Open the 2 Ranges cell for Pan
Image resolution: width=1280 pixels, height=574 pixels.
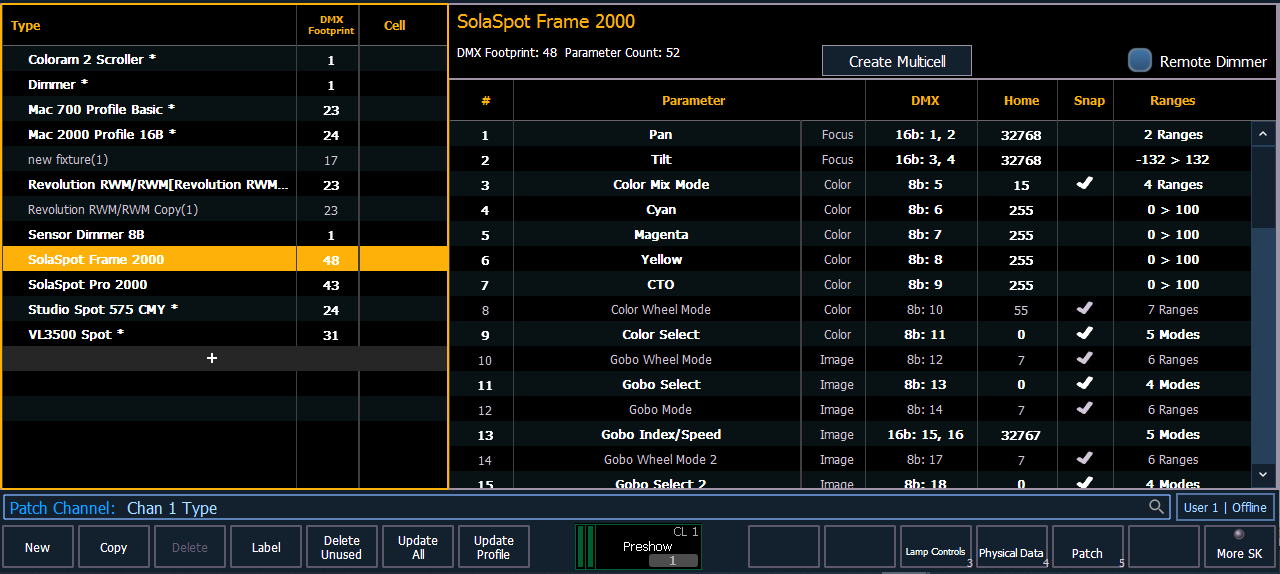[1180, 134]
